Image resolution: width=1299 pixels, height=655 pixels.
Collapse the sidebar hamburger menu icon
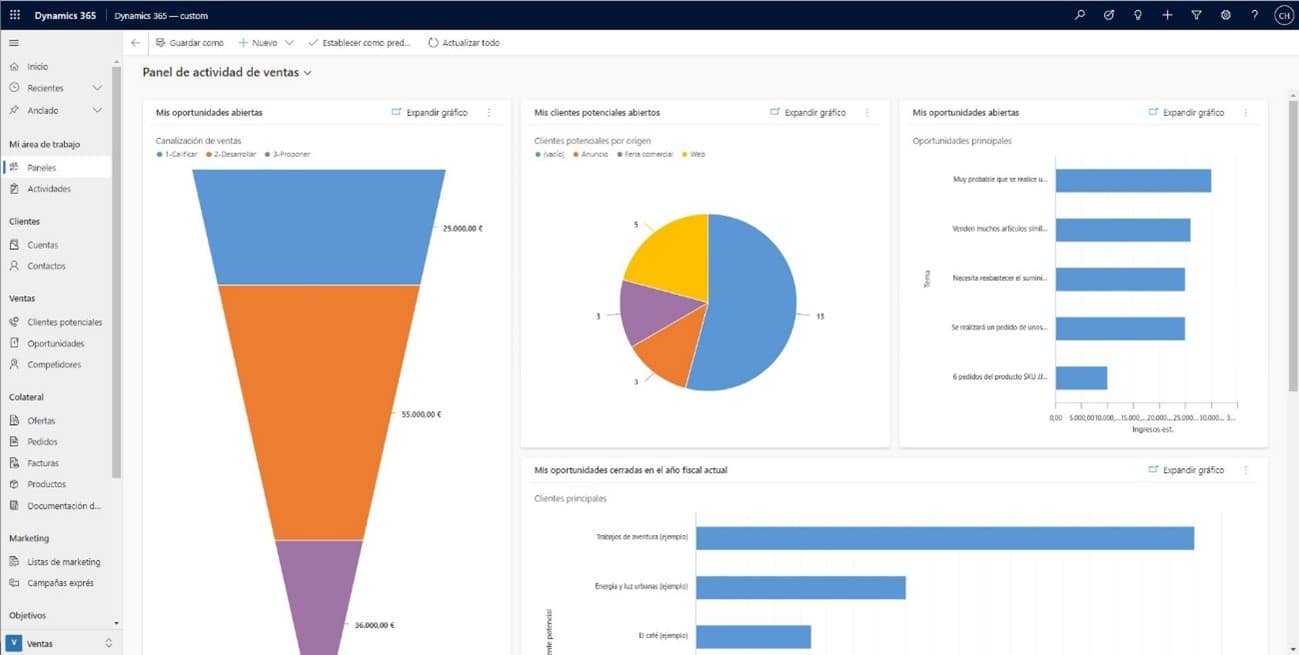click(14, 43)
